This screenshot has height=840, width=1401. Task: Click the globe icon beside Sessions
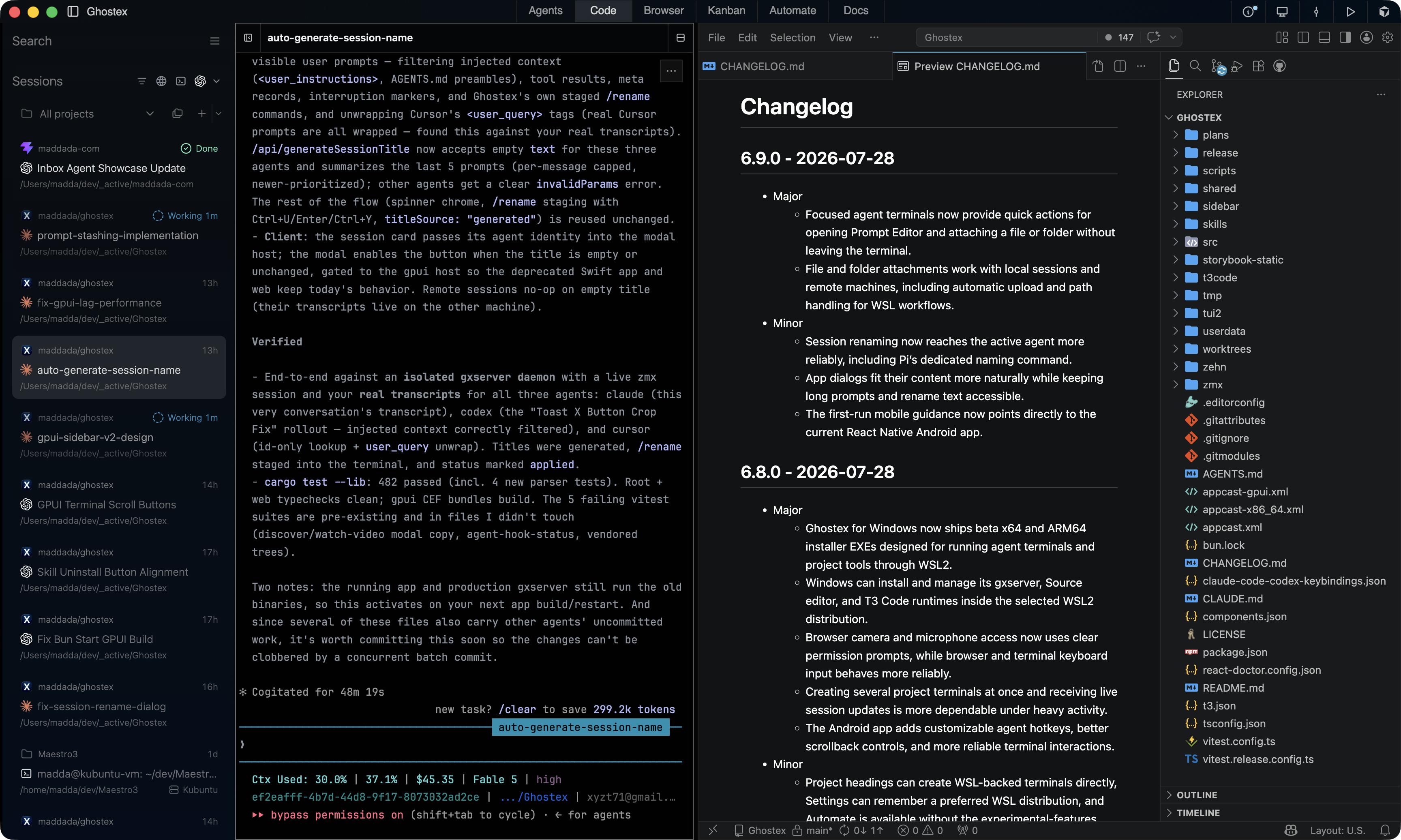pyautogui.click(x=161, y=81)
